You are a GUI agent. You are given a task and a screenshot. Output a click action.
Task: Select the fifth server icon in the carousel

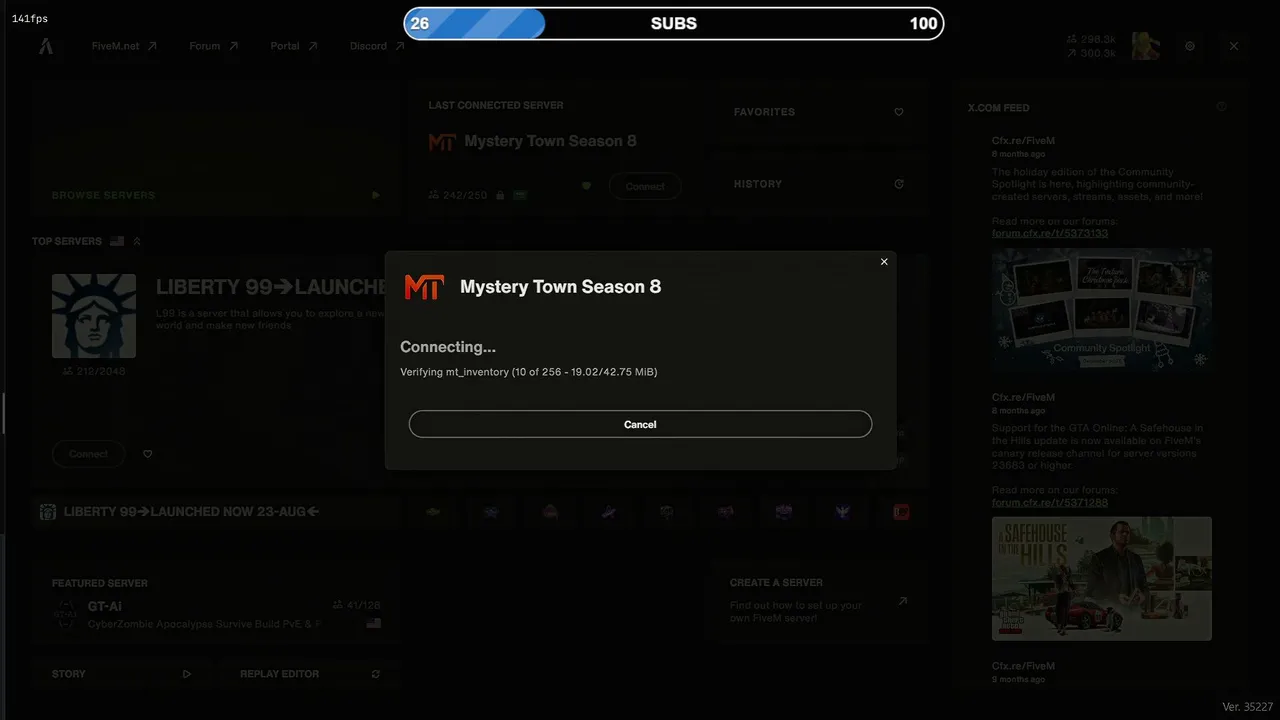pyautogui.click(x=667, y=512)
